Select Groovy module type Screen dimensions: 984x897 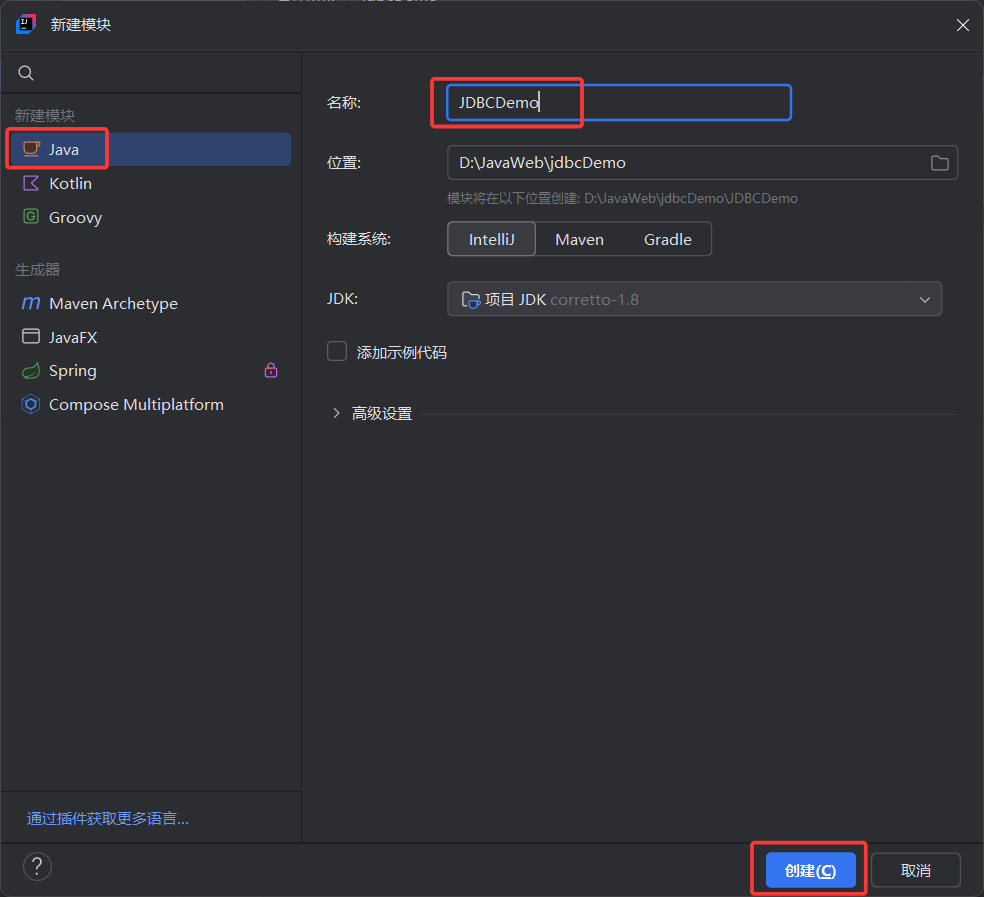[151, 217]
